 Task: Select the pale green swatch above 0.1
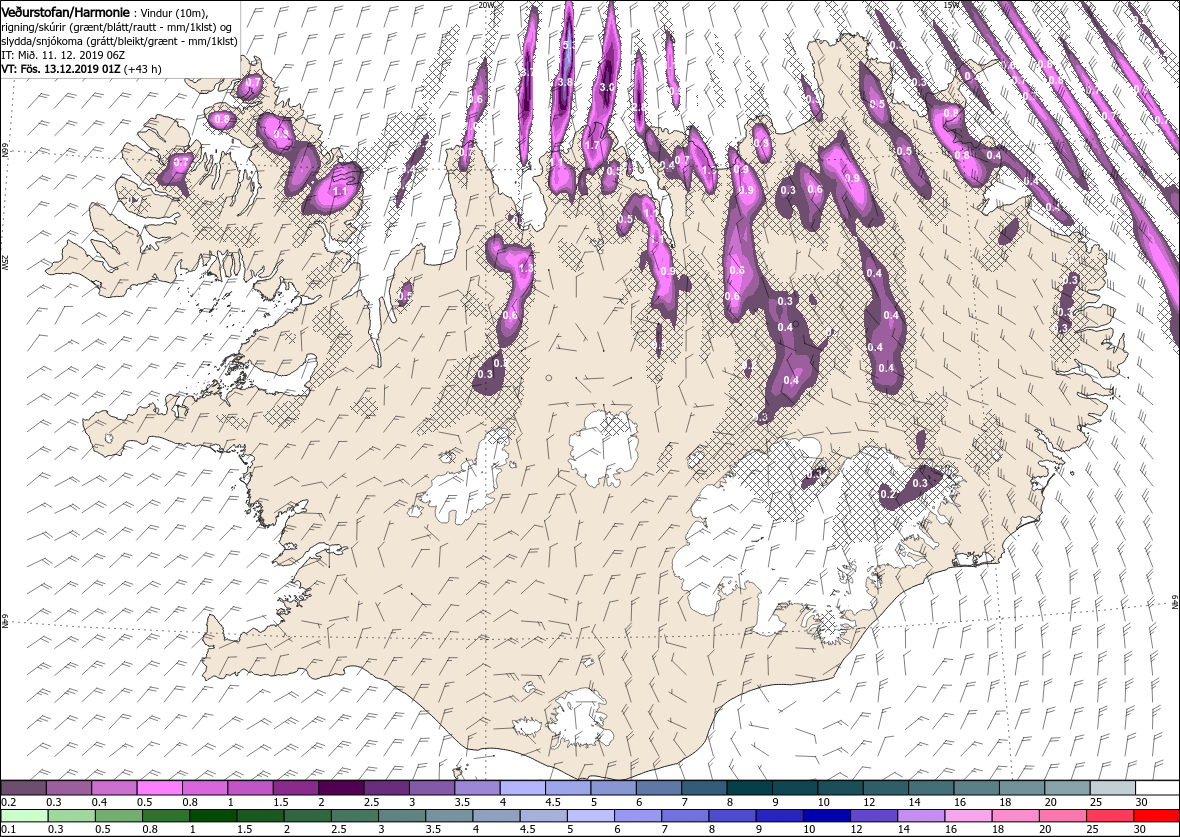[24, 816]
